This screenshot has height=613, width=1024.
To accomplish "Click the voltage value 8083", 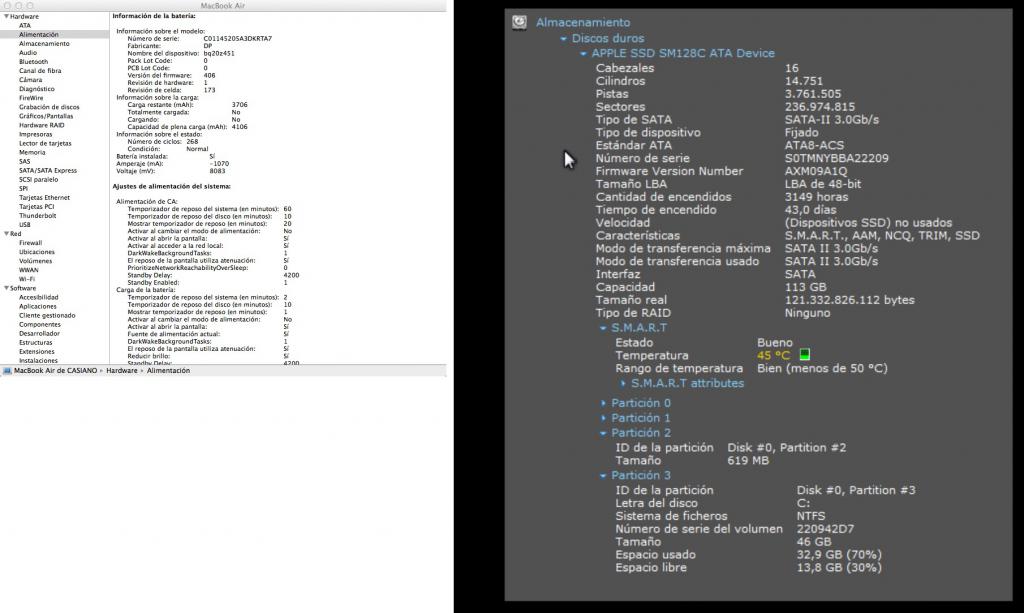I will click(x=217, y=171).
